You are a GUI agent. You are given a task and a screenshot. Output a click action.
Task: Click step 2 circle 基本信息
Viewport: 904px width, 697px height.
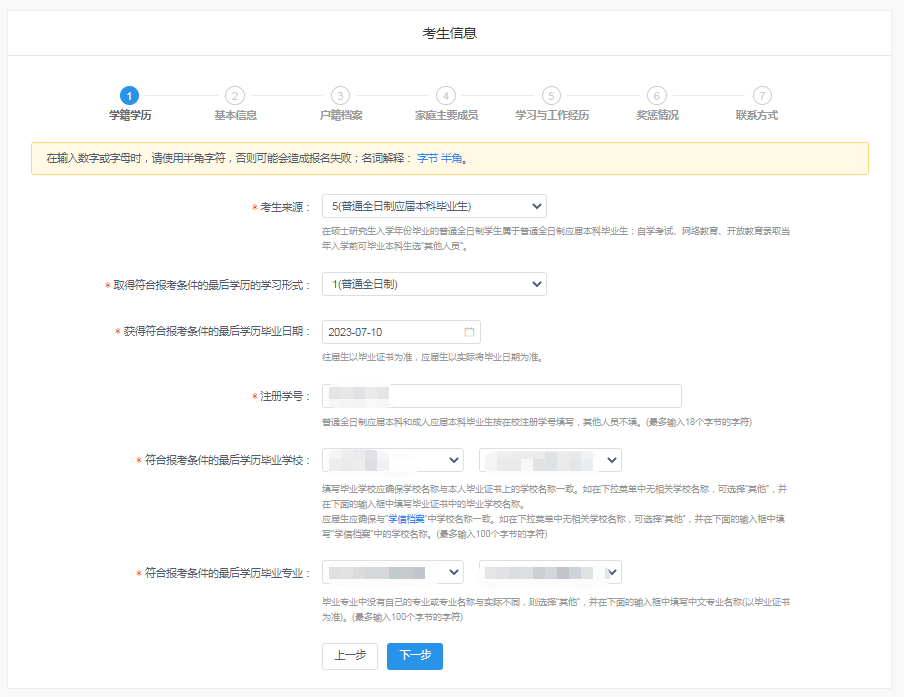click(235, 95)
